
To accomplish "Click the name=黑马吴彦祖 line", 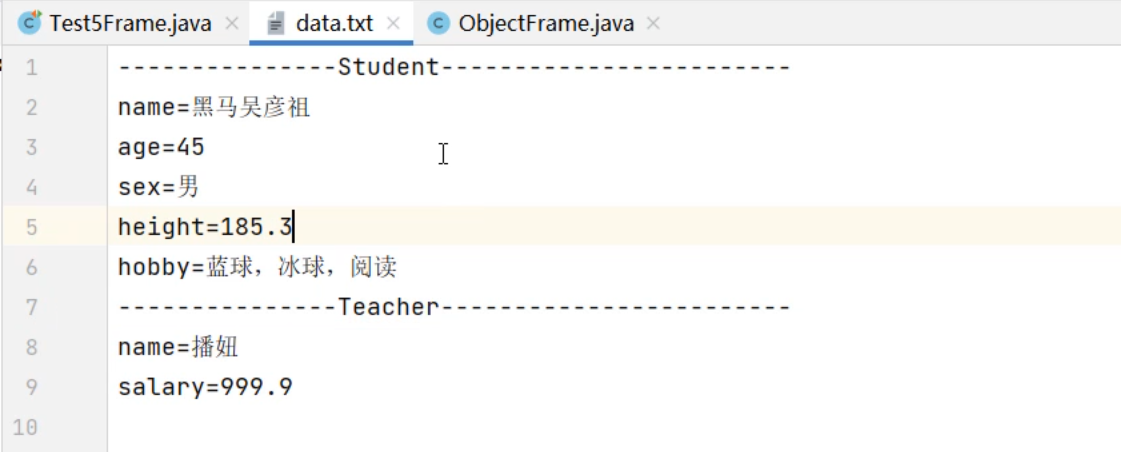I will (214, 108).
